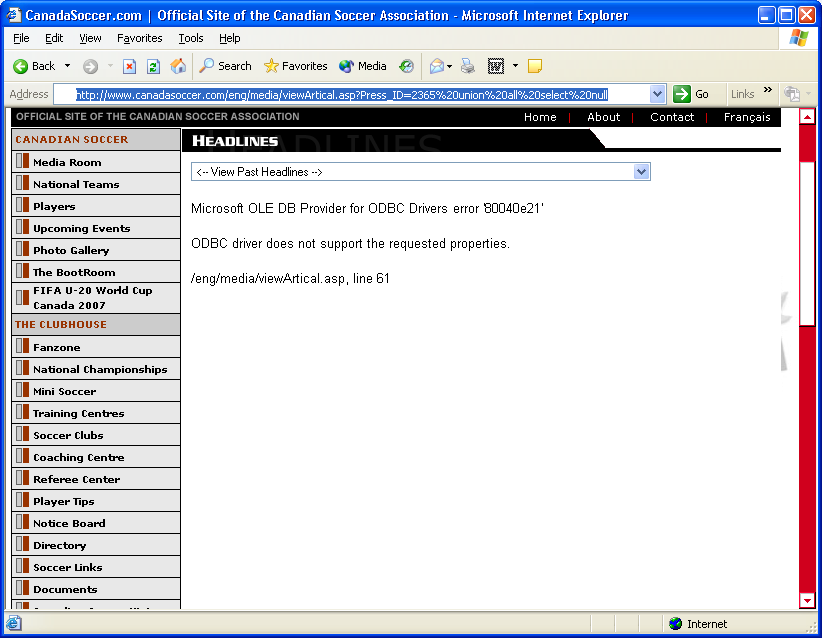Open the View menu
Viewport: 822px width, 638px height.
pos(90,38)
